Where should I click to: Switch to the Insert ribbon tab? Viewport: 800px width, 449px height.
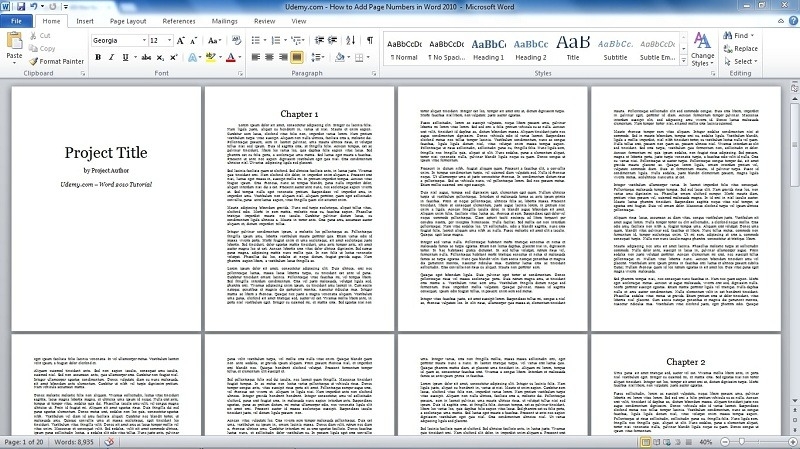[85, 21]
